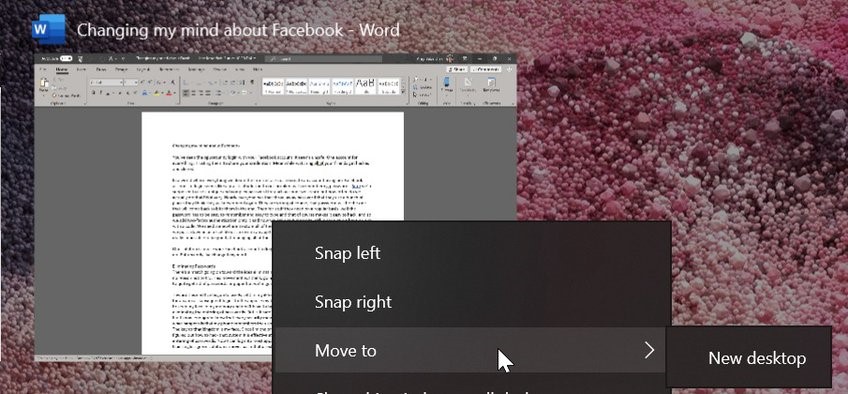Click the yellow text highlight color swatch
The height and width of the screenshot is (394, 848).
click(x=157, y=93)
